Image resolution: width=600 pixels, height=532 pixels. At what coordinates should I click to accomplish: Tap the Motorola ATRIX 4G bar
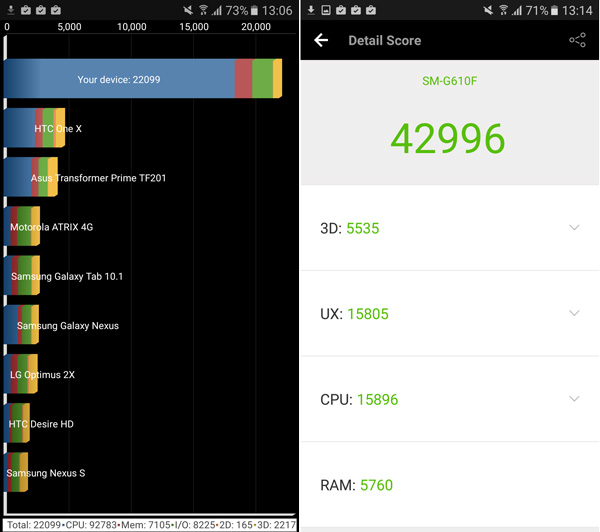point(22,226)
